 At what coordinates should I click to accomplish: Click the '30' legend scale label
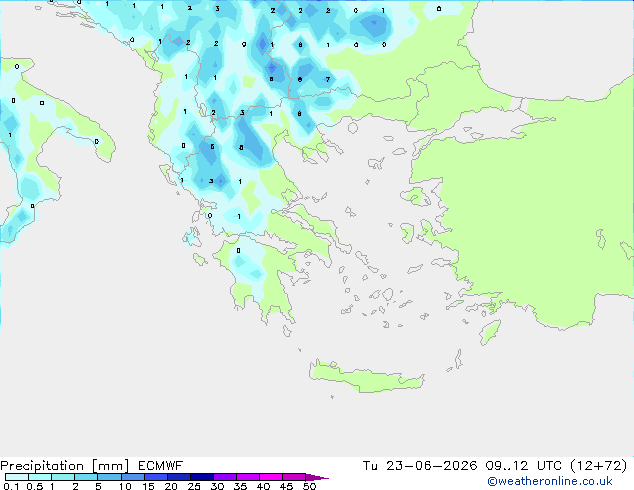(x=217, y=486)
